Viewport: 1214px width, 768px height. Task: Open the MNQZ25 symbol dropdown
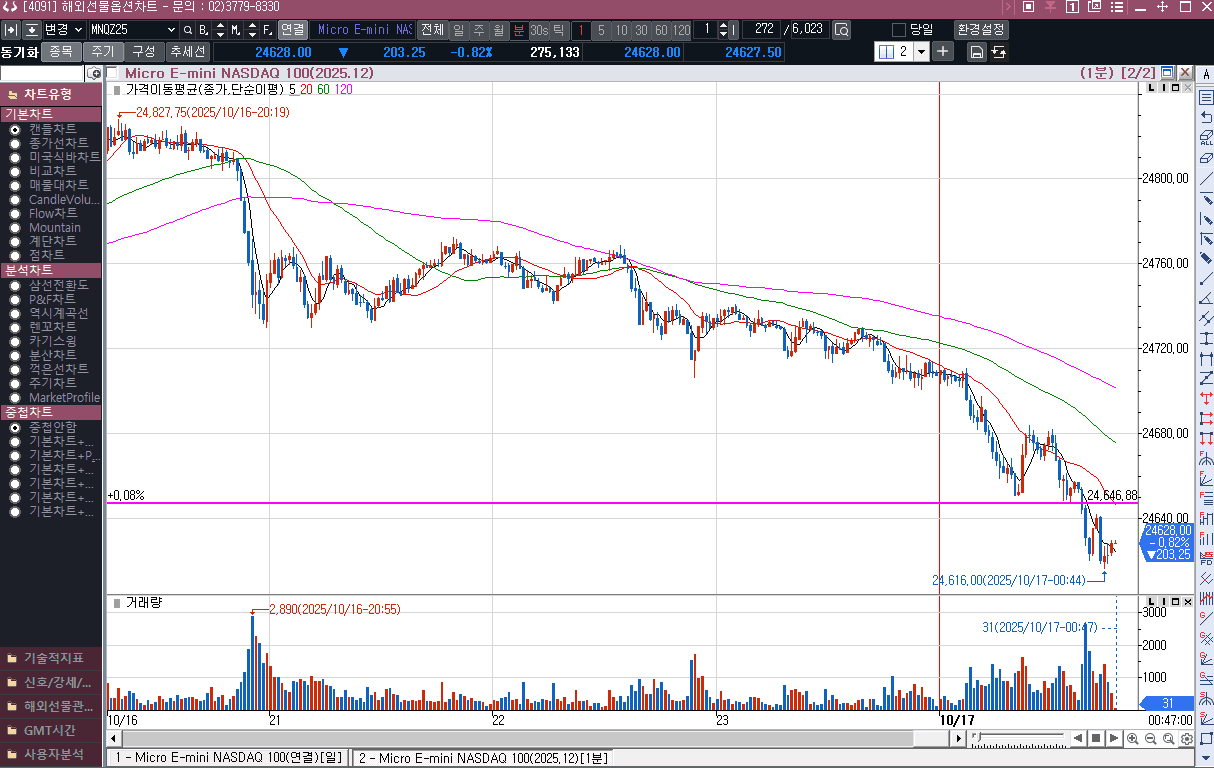[171, 30]
